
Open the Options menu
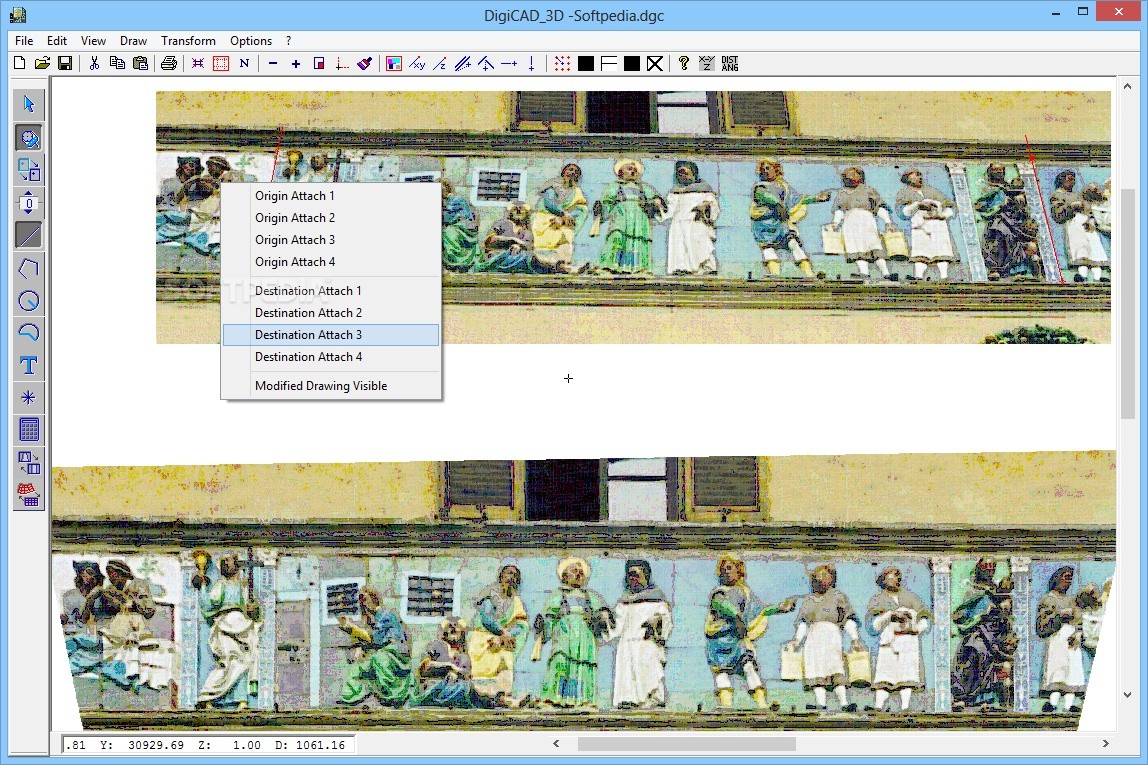(x=250, y=41)
